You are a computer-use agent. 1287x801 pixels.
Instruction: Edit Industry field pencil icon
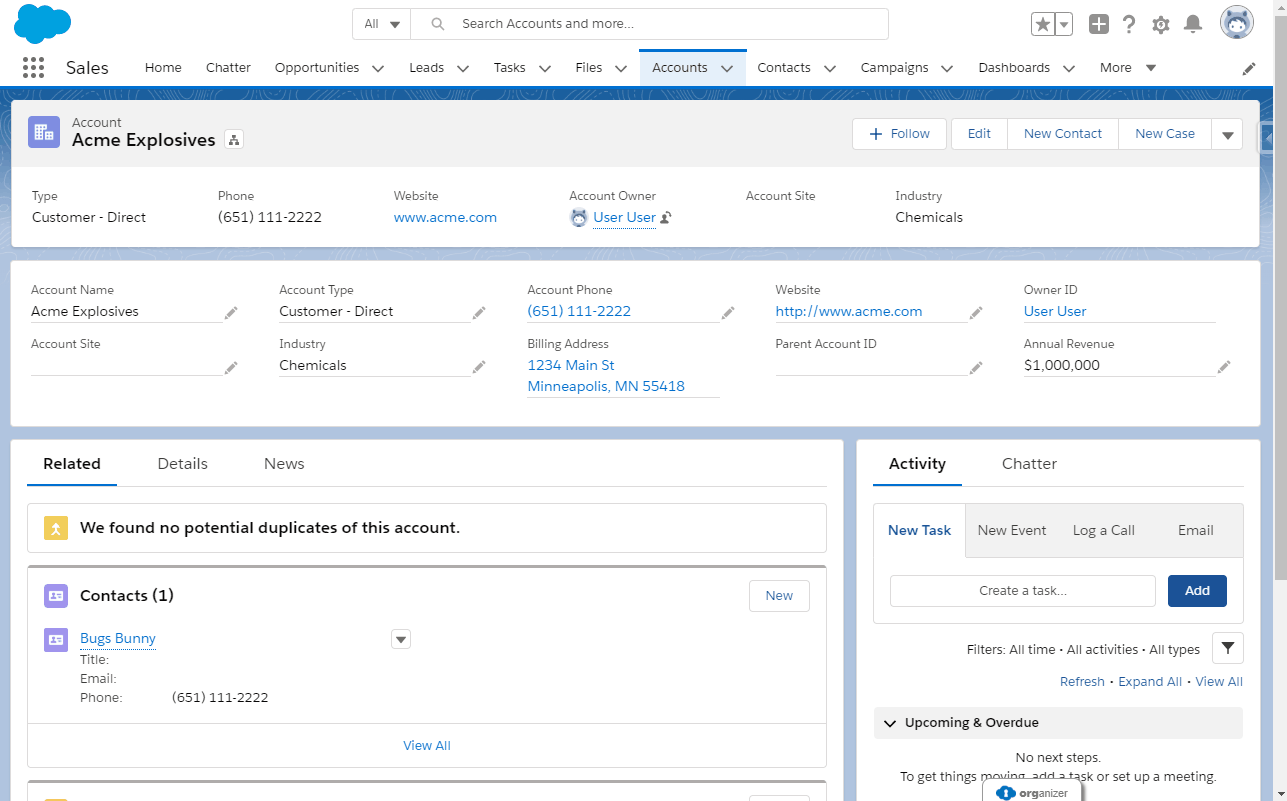tap(479, 367)
